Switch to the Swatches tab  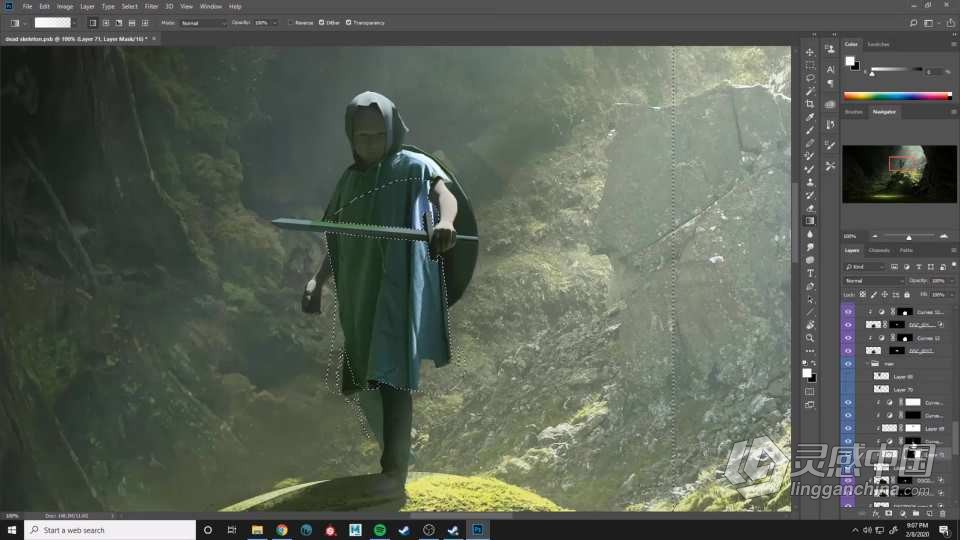tap(878, 44)
